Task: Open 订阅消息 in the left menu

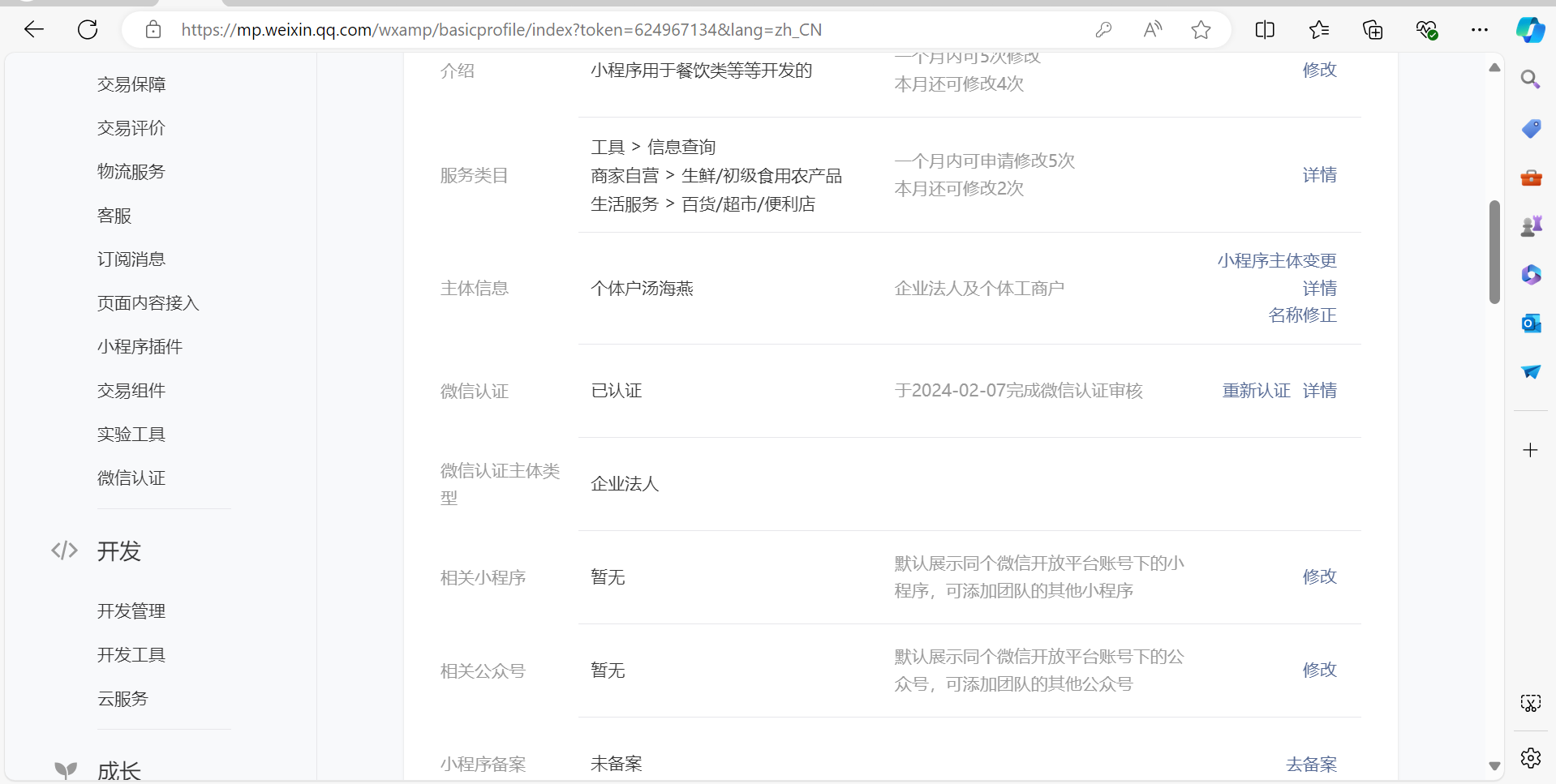Action: point(131,259)
